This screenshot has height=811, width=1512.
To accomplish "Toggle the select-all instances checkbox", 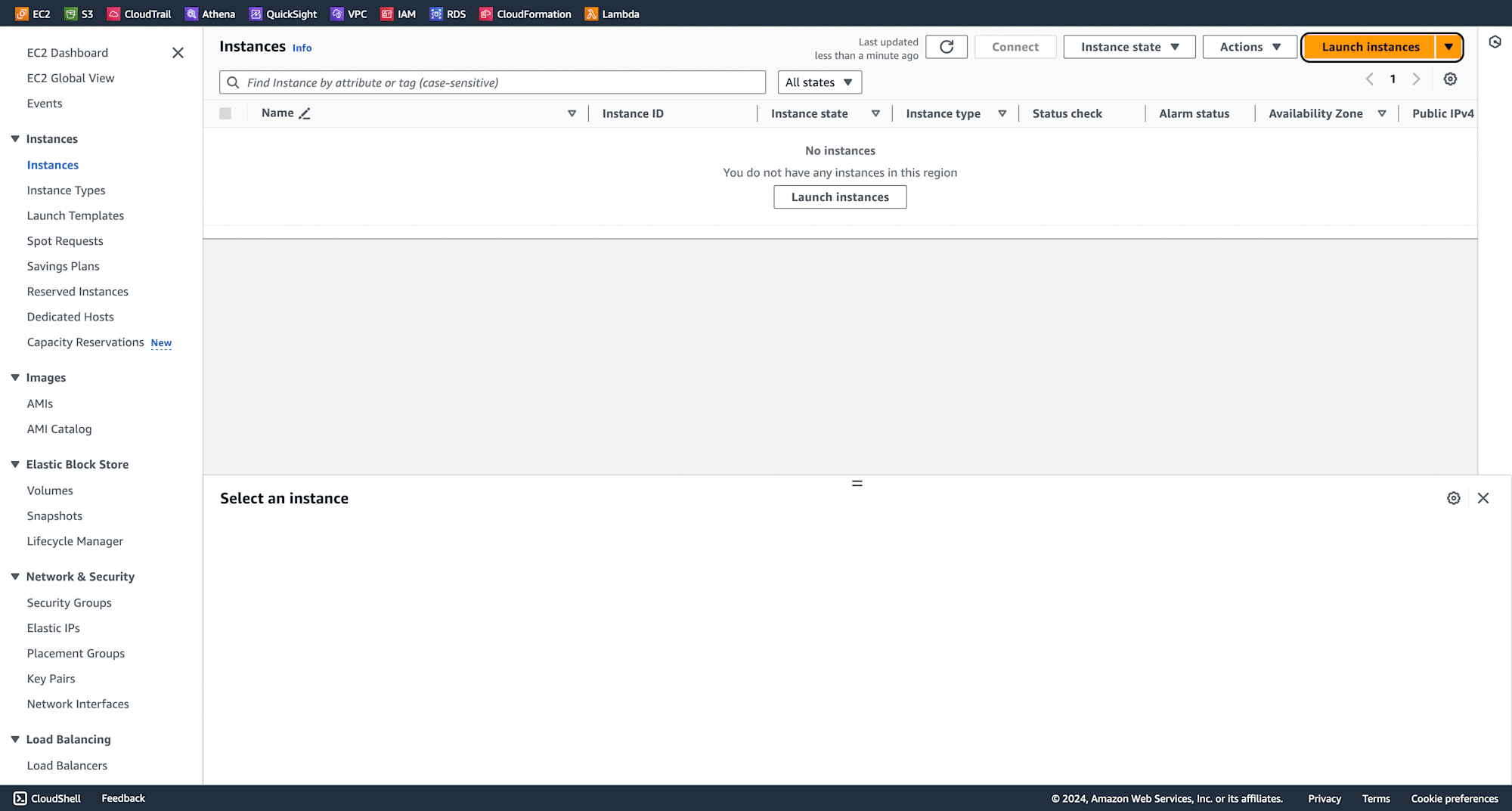I will (x=225, y=113).
